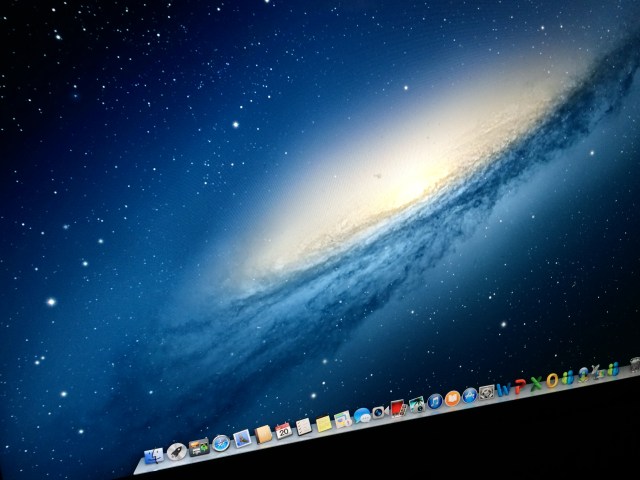Launch iTunes music note icon
The width and height of the screenshot is (640, 480).
click(434, 400)
